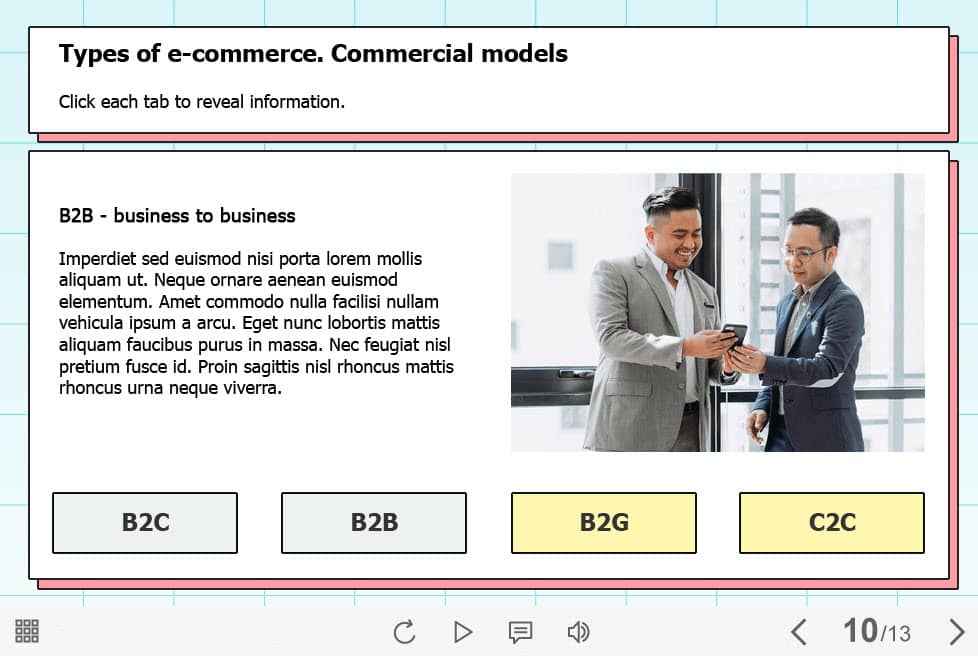Click the slide counter 10/13
The image size is (978, 656).
coord(876,631)
